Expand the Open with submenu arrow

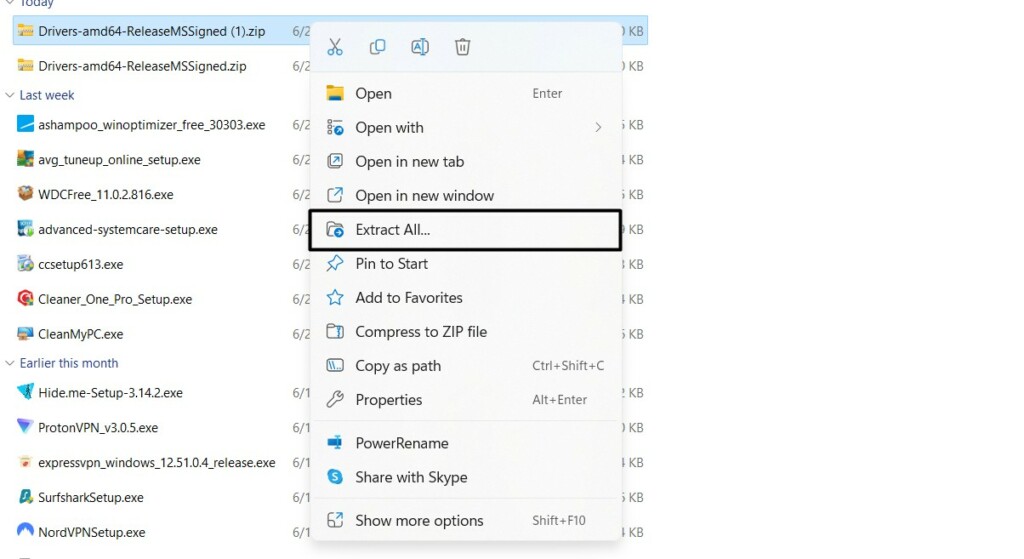pyautogui.click(x=598, y=128)
